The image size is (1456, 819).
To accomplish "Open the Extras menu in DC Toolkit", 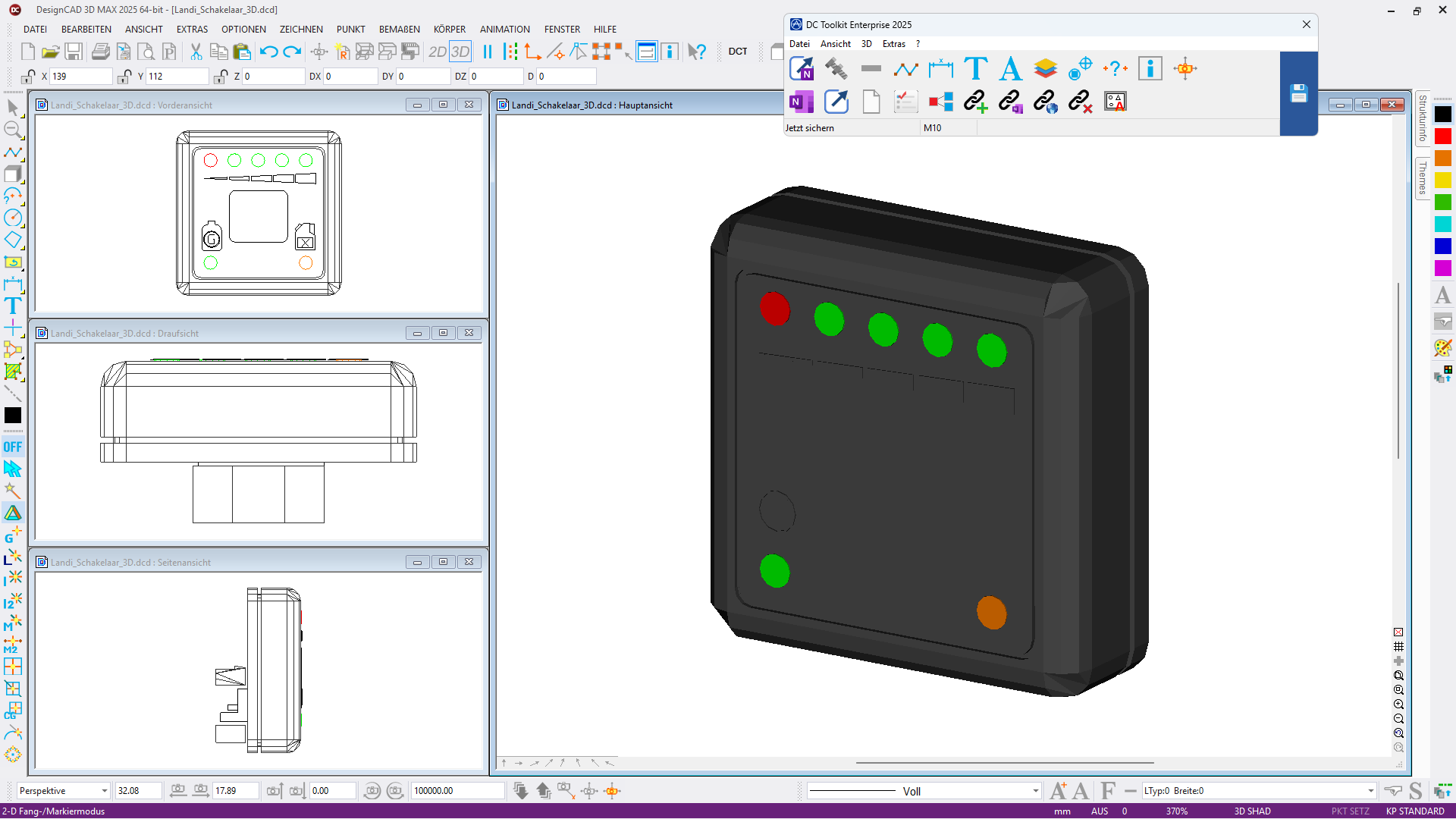I will pos(893,44).
